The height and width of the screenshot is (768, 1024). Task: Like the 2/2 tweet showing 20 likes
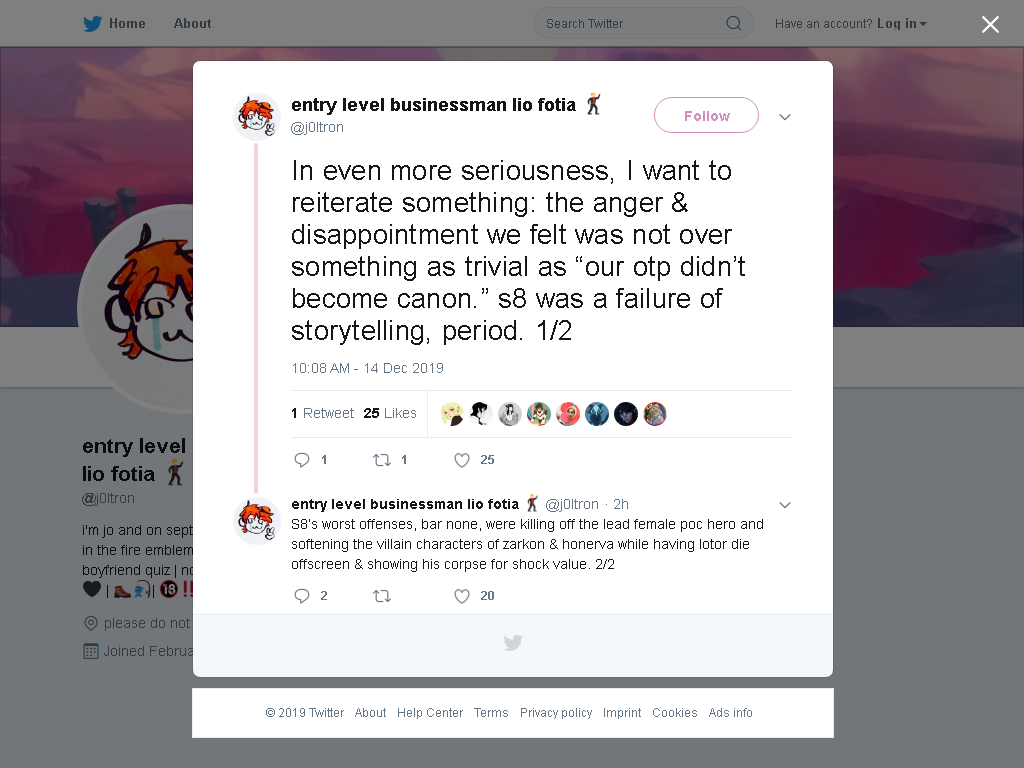(462, 596)
